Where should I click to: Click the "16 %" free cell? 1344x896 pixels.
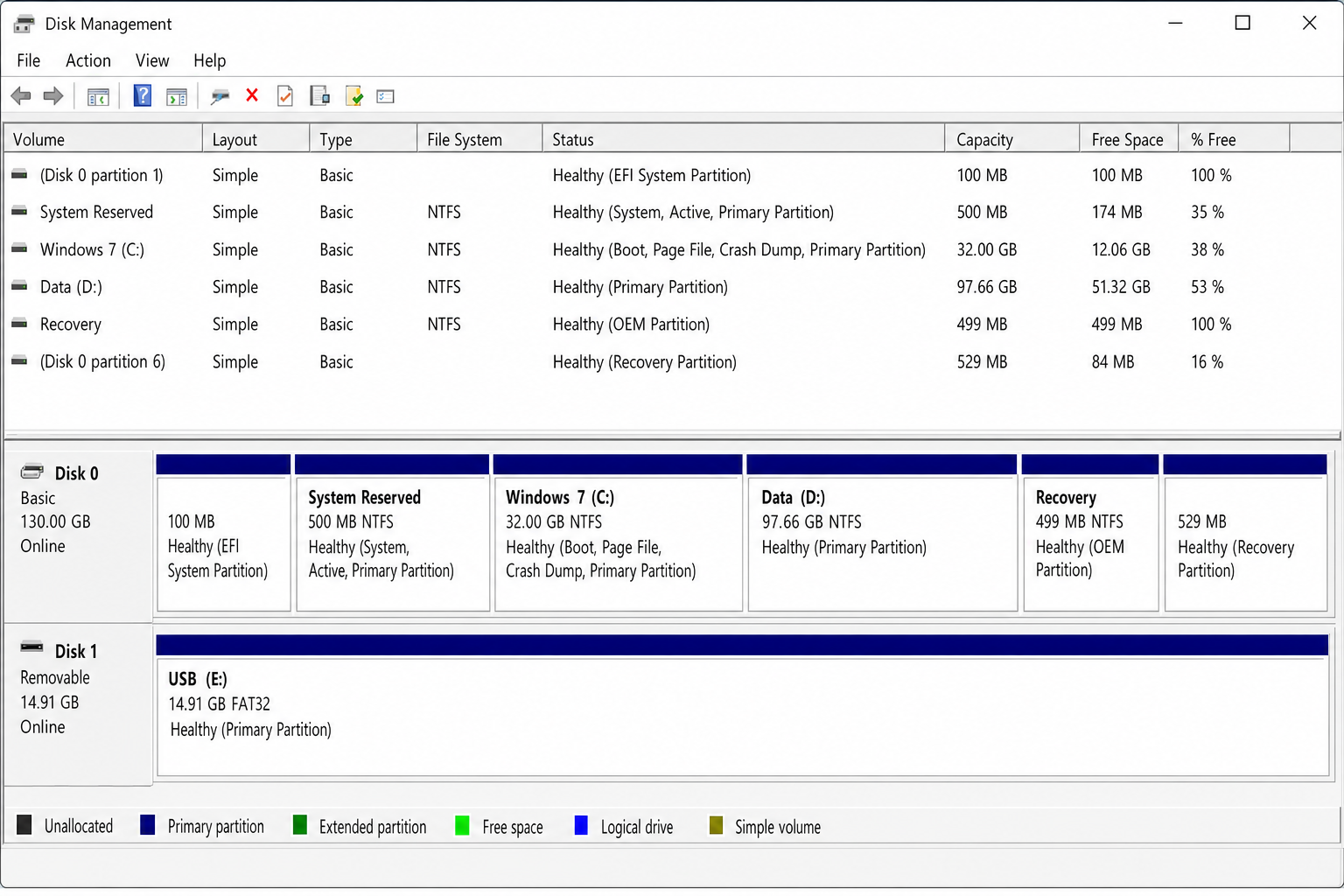[x=1207, y=361]
